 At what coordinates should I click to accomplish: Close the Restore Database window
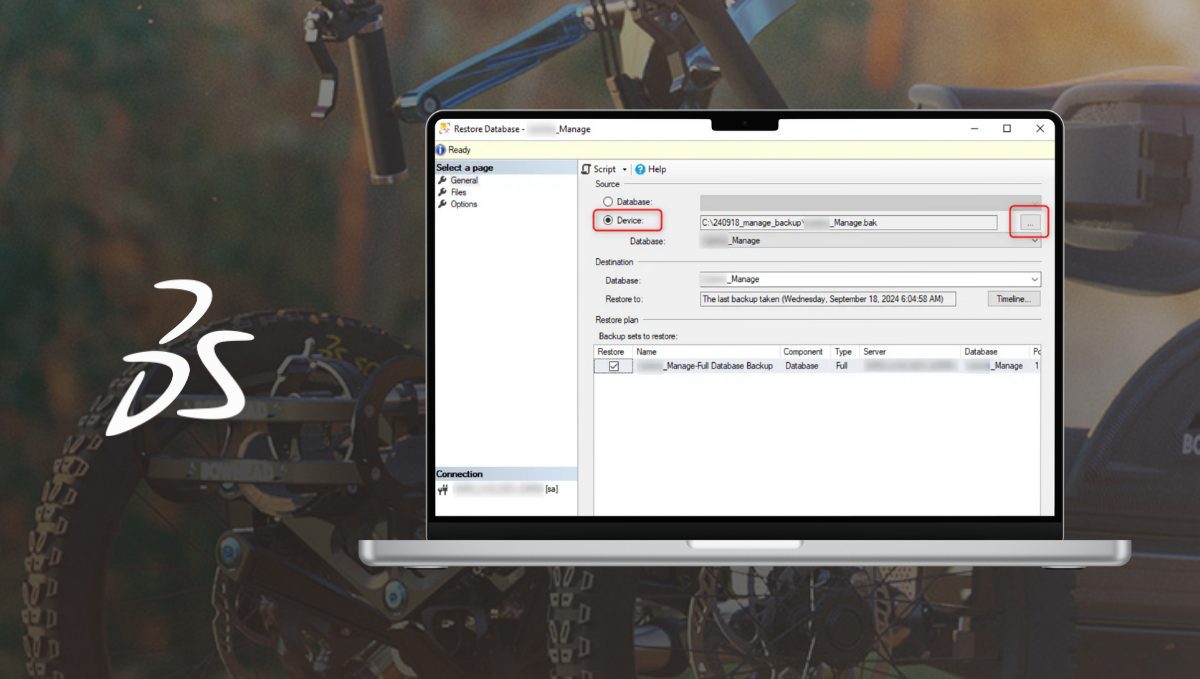1040,129
